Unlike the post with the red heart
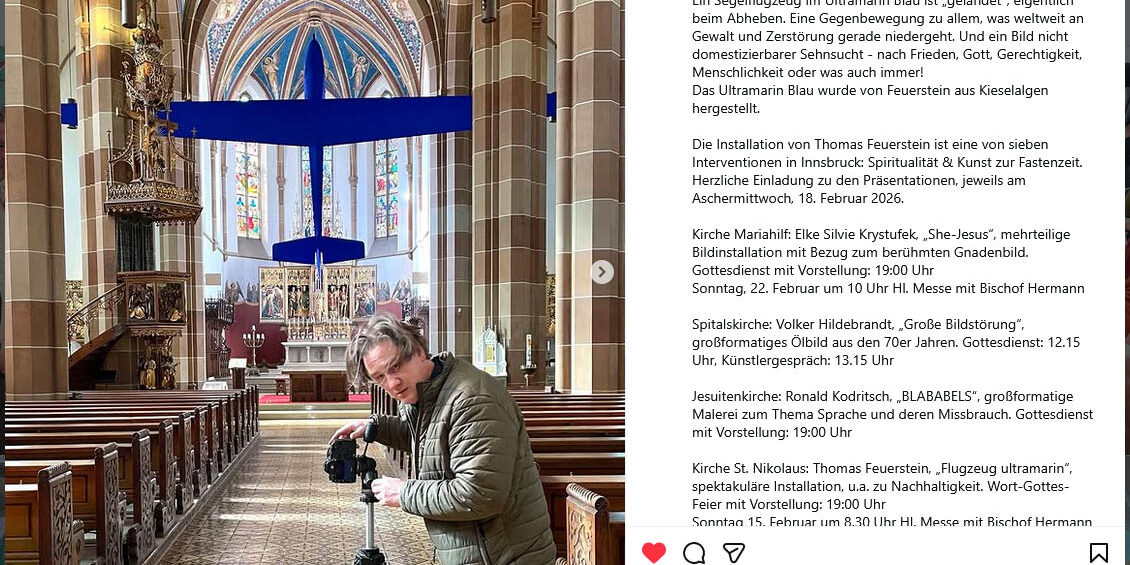 [654, 553]
